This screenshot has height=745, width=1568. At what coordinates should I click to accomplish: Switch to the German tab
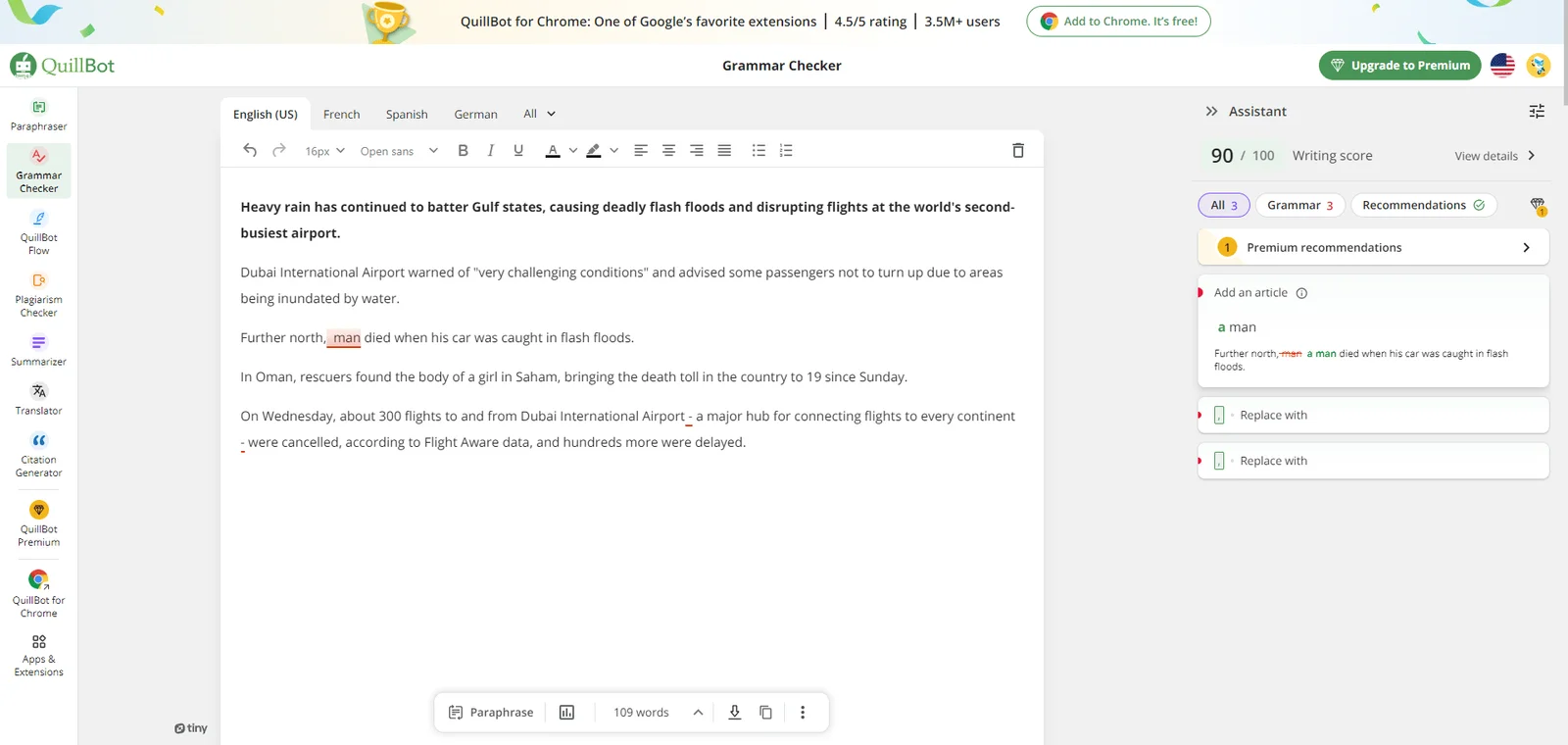coord(476,115)
